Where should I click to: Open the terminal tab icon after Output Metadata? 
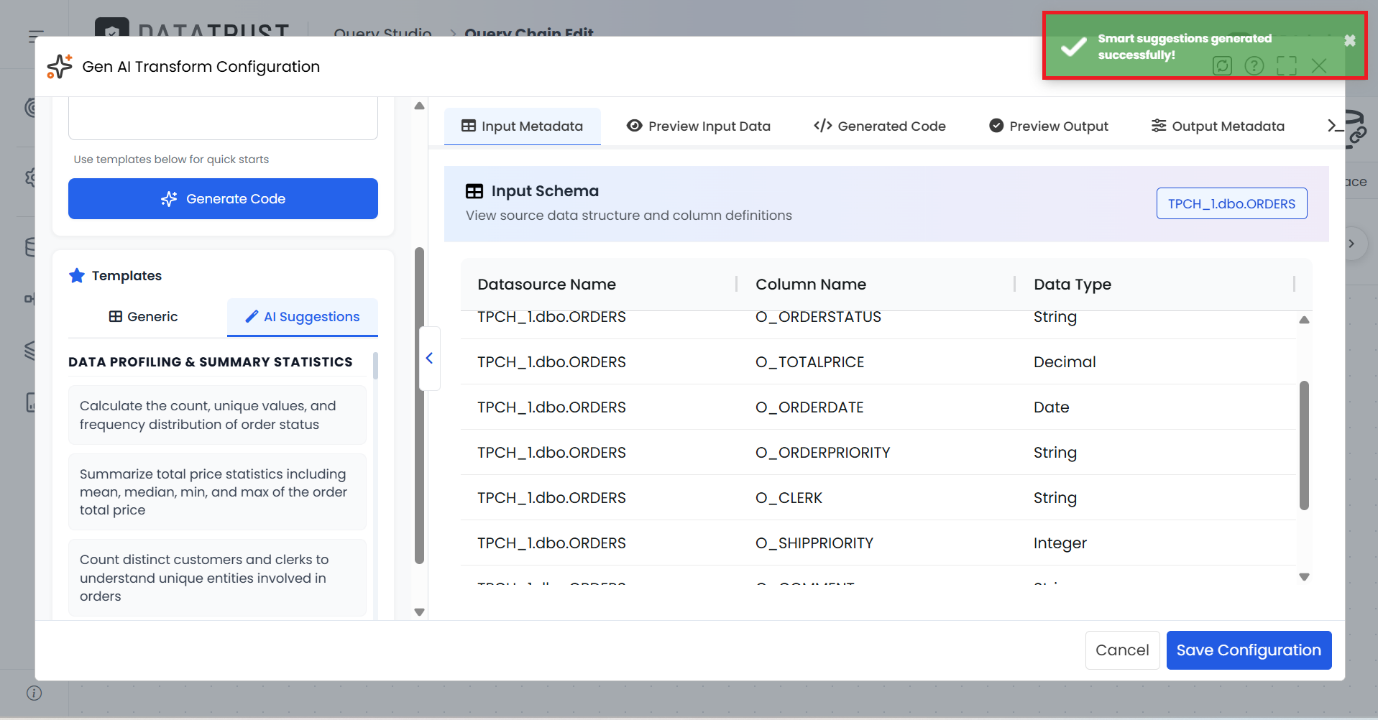pyautogui.click(x=1335, y=125)
